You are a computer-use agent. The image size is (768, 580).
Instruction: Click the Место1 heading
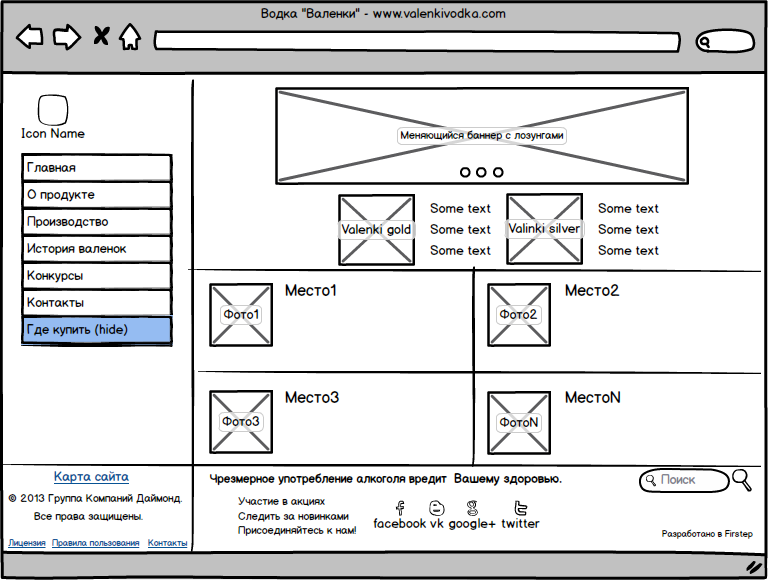[311, 290]
